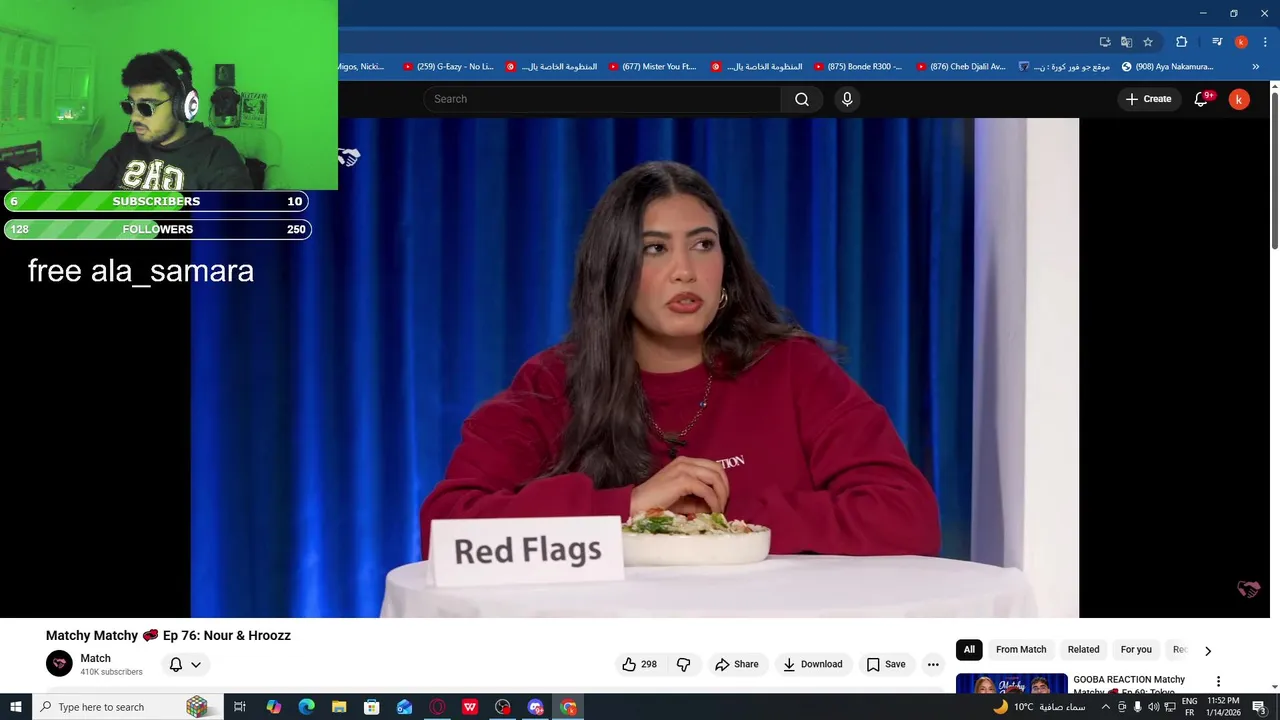The width and height of the screenshot is (1280, 720).
Task: Open the 11:52 PM clock calendar
Action: (1224, 707)
